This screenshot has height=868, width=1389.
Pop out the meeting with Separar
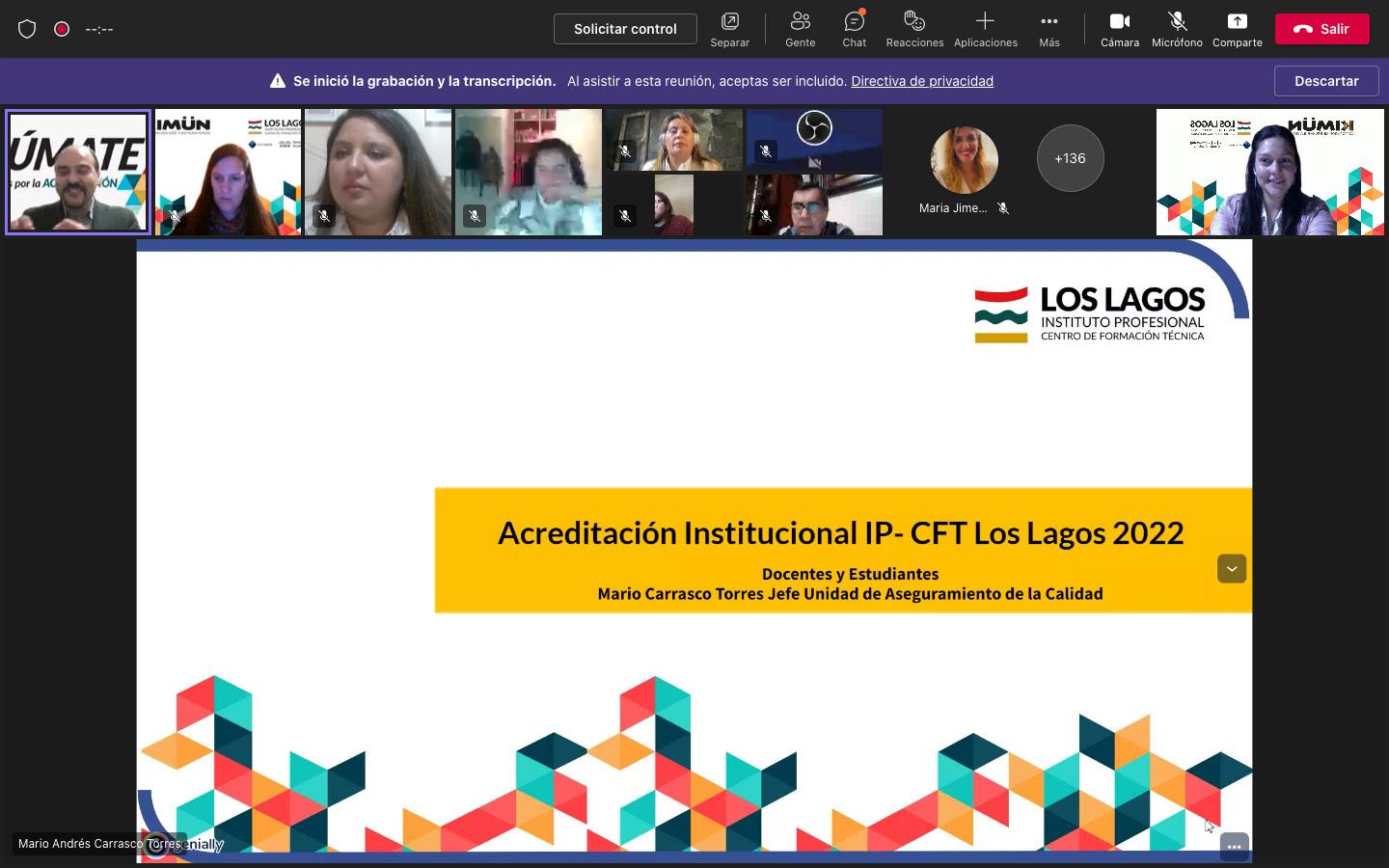click(x=729, y=30)
